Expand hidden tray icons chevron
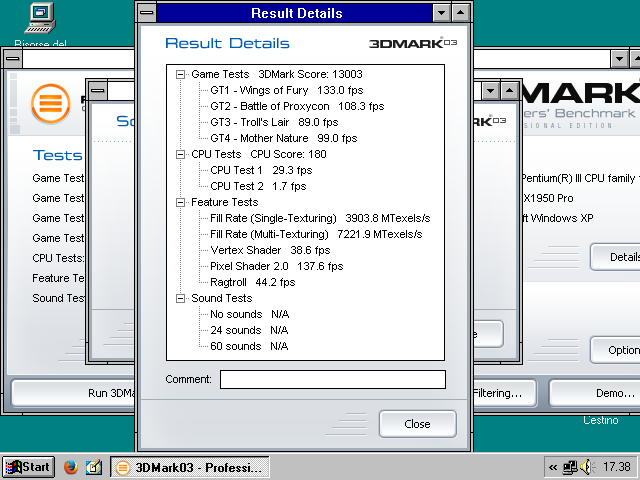This screenshot has height=480, width=640. pos(553,467)
